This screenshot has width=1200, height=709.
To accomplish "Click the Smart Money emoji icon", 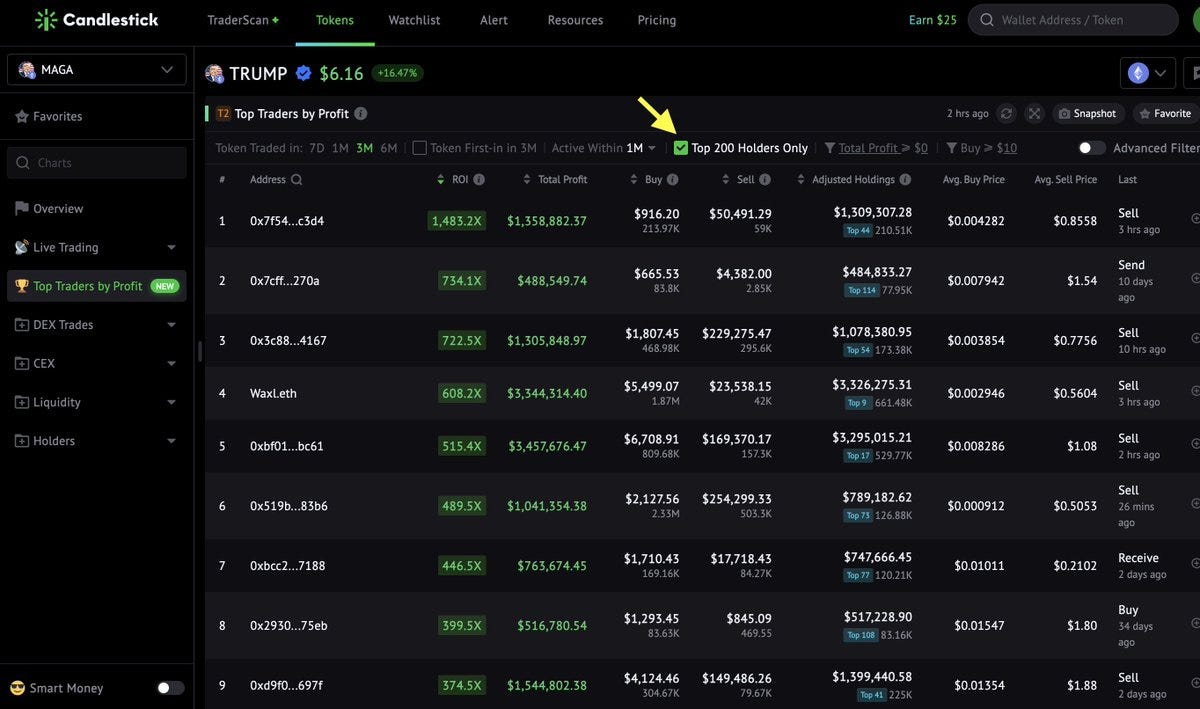I will point(17,688).
